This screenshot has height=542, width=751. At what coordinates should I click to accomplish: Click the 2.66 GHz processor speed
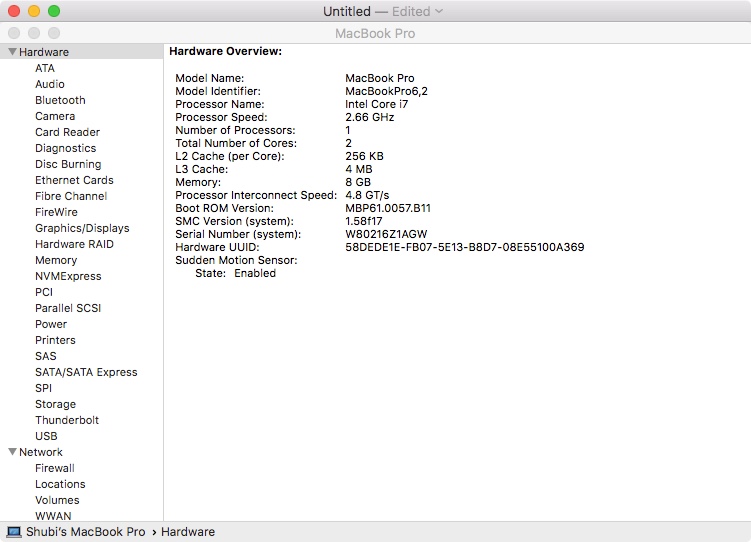[370, 117]
